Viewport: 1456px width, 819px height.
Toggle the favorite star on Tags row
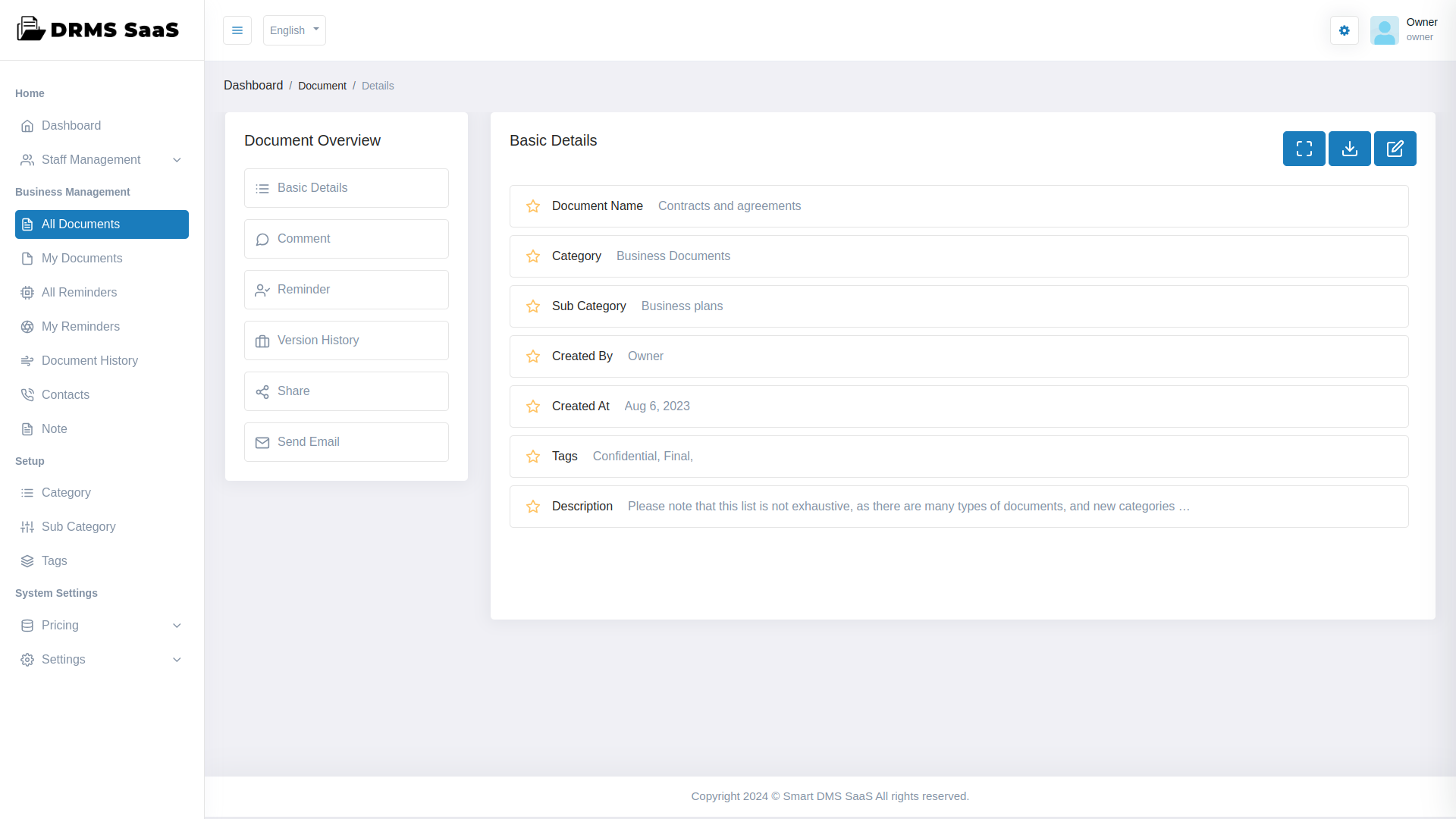pyautogui.click(x=532, y=456)
